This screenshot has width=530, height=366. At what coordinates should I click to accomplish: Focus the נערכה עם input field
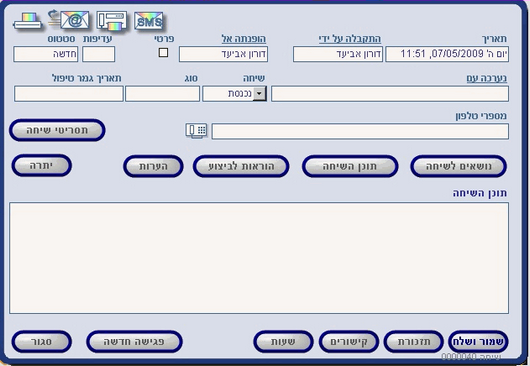click(390, 94)
